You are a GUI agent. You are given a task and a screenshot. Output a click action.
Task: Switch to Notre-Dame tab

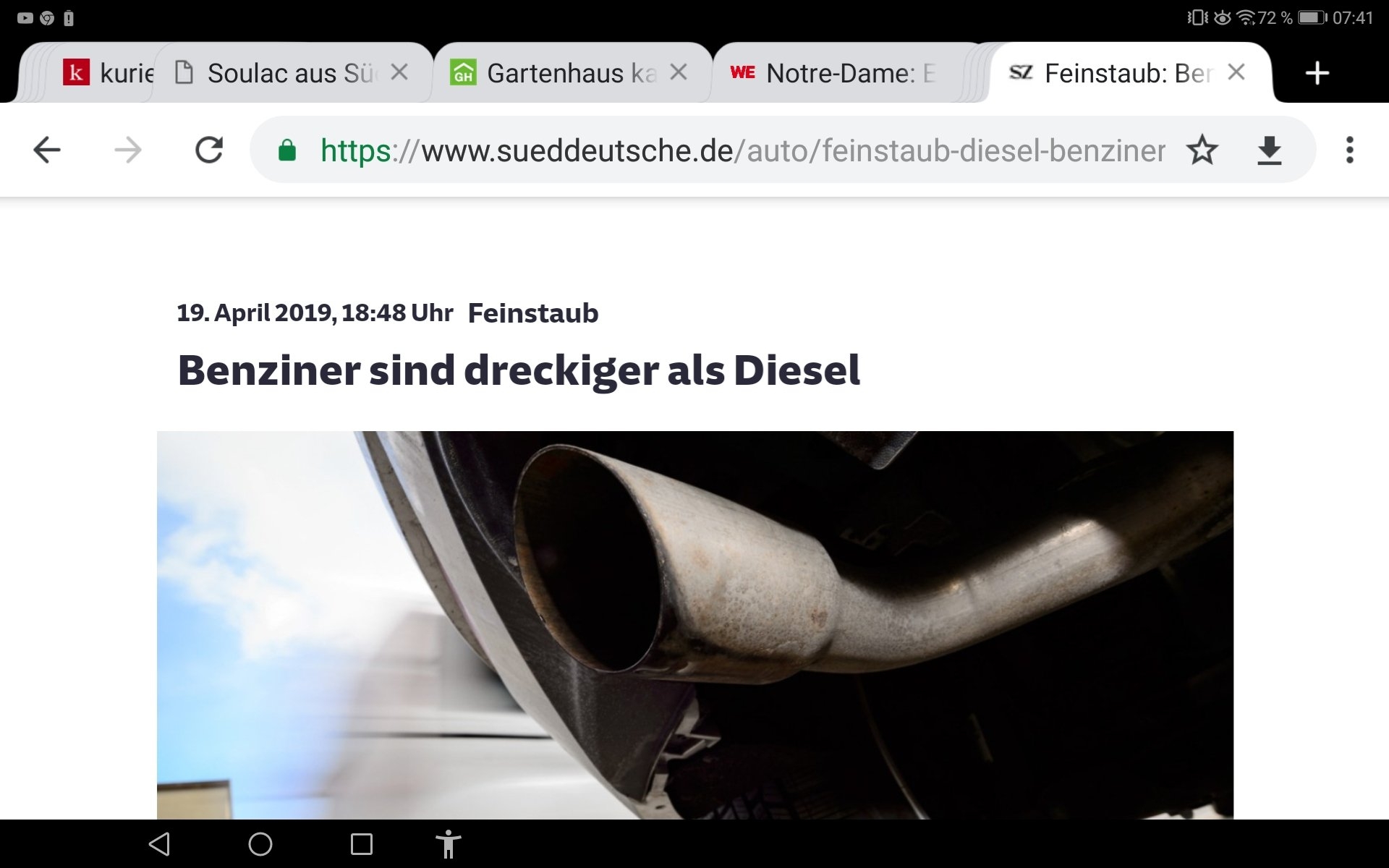point(839,73)
